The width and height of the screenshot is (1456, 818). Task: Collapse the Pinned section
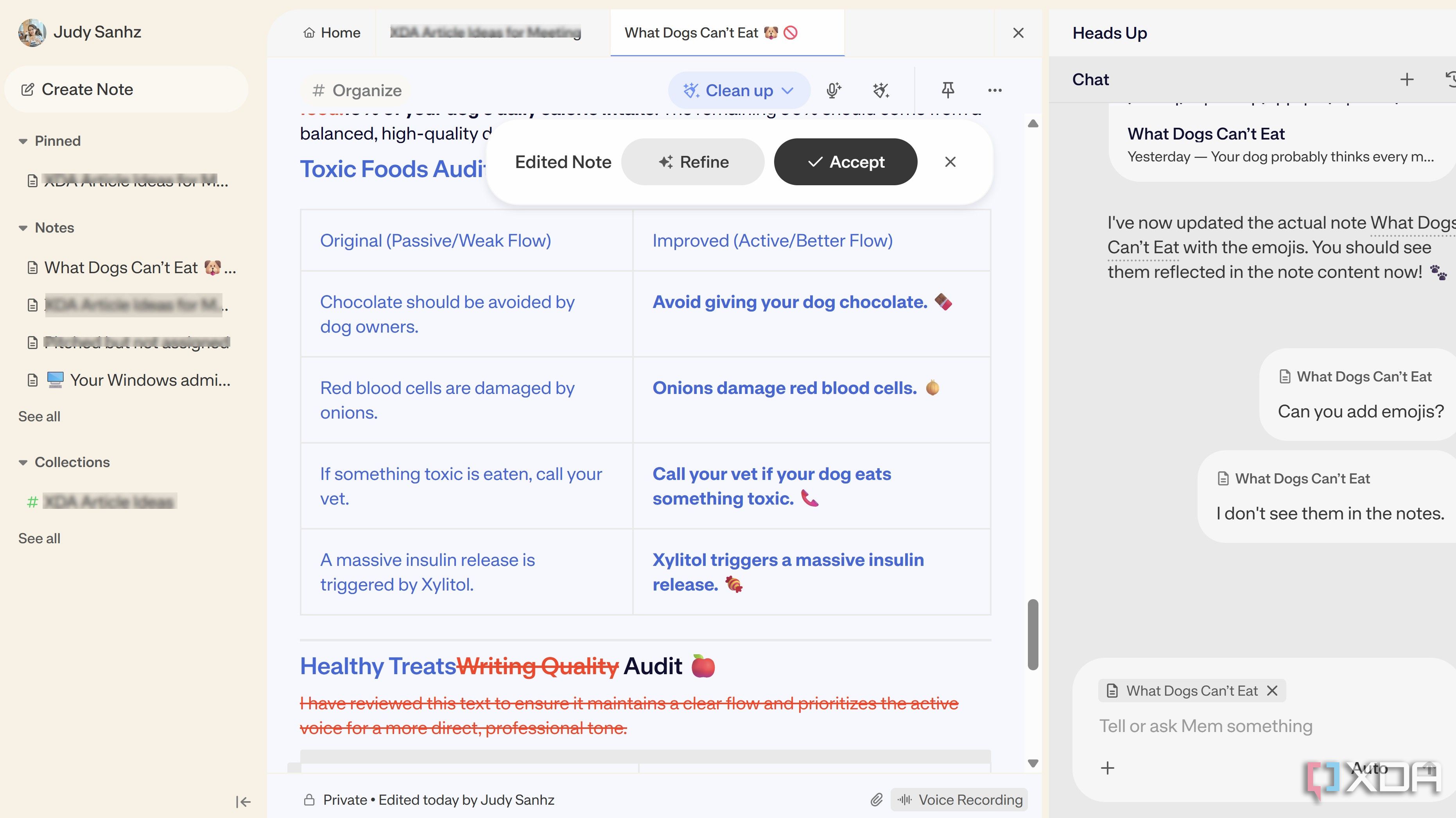(23, 141)
